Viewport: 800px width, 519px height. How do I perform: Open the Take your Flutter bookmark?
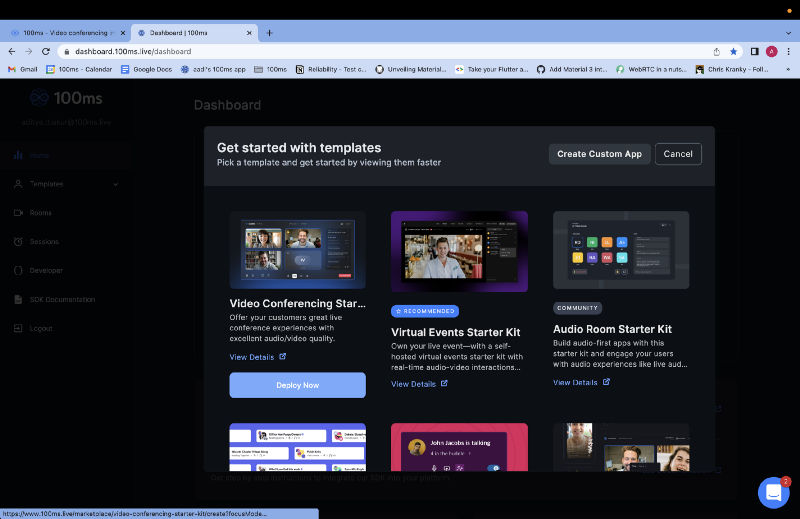492,69
